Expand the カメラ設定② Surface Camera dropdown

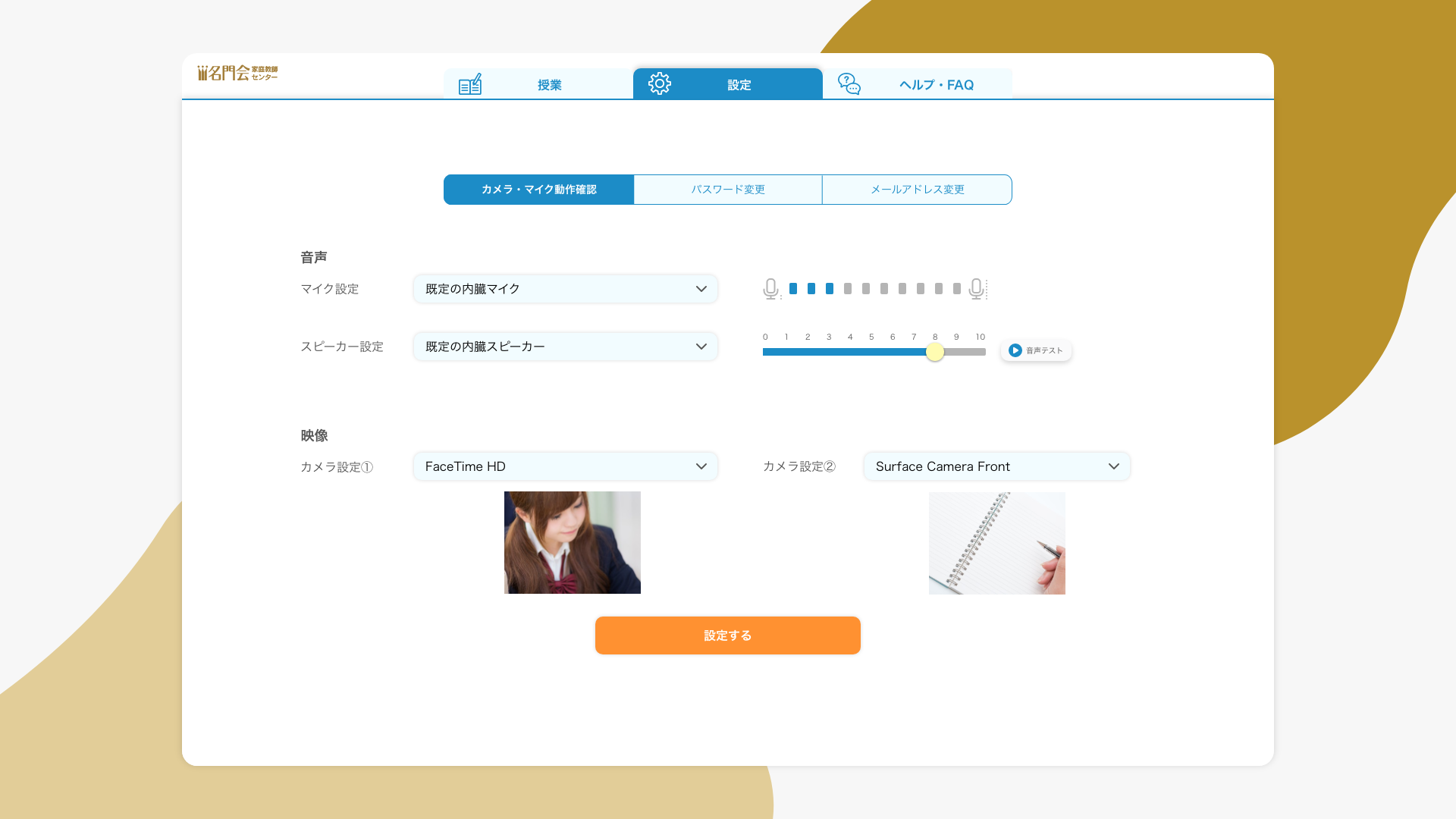coord(996,466)
